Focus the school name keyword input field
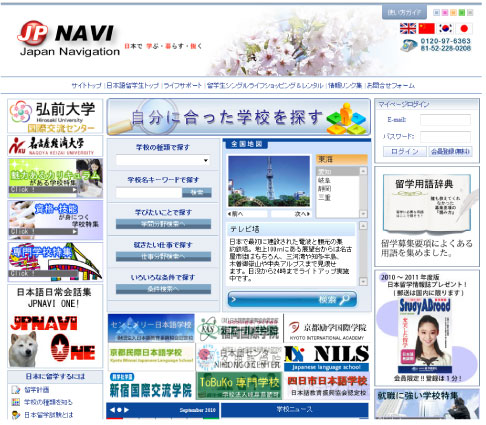Viewport: 486px width, 425px height. coord(149,193)
